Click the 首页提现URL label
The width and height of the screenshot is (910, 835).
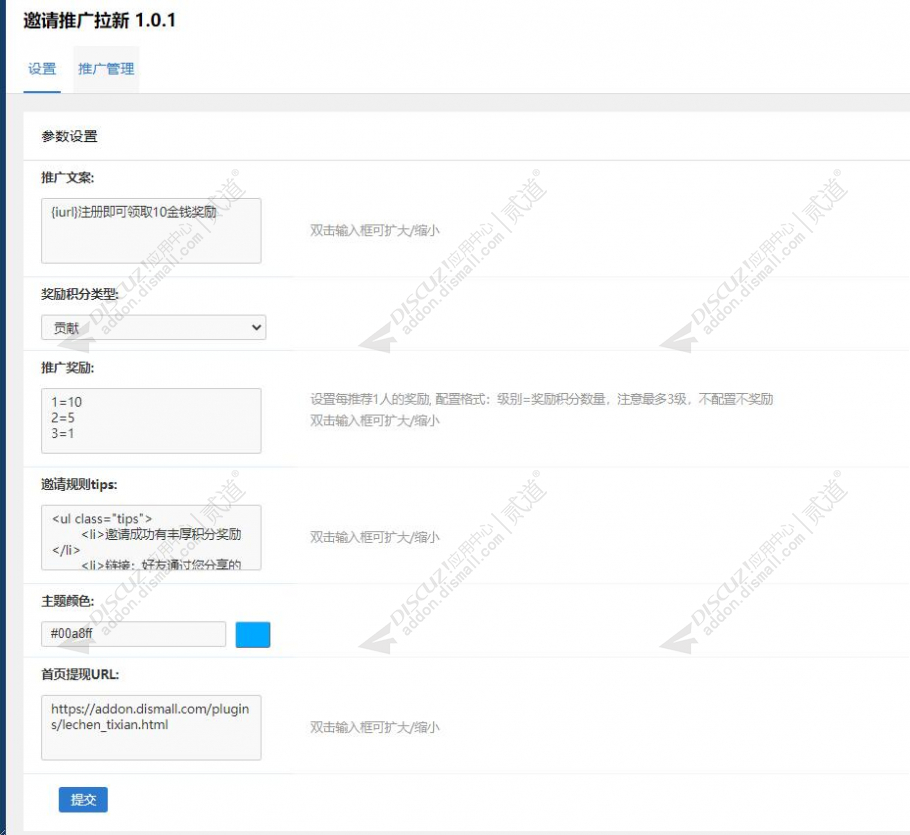click(80, 674)
